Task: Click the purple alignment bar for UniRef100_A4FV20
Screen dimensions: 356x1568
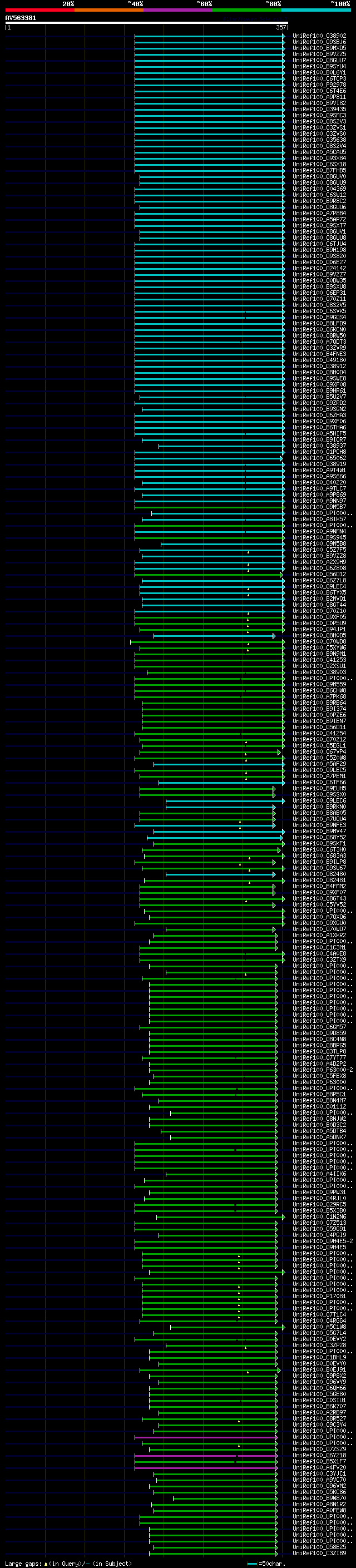Action: pyautogui.click(x=206, y=1467)
